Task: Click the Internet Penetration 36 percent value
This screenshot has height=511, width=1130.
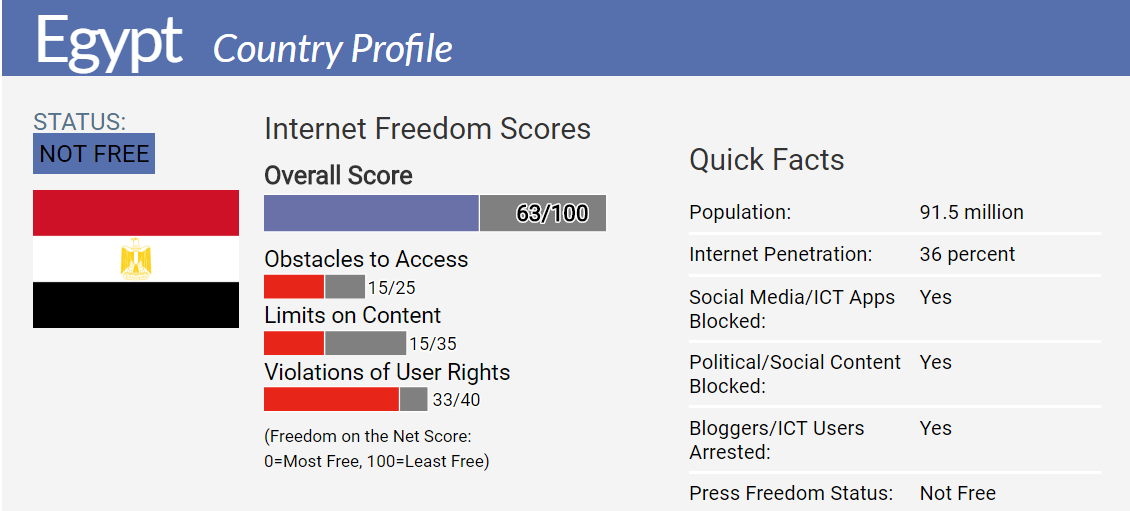Action: tap(967, 254)
